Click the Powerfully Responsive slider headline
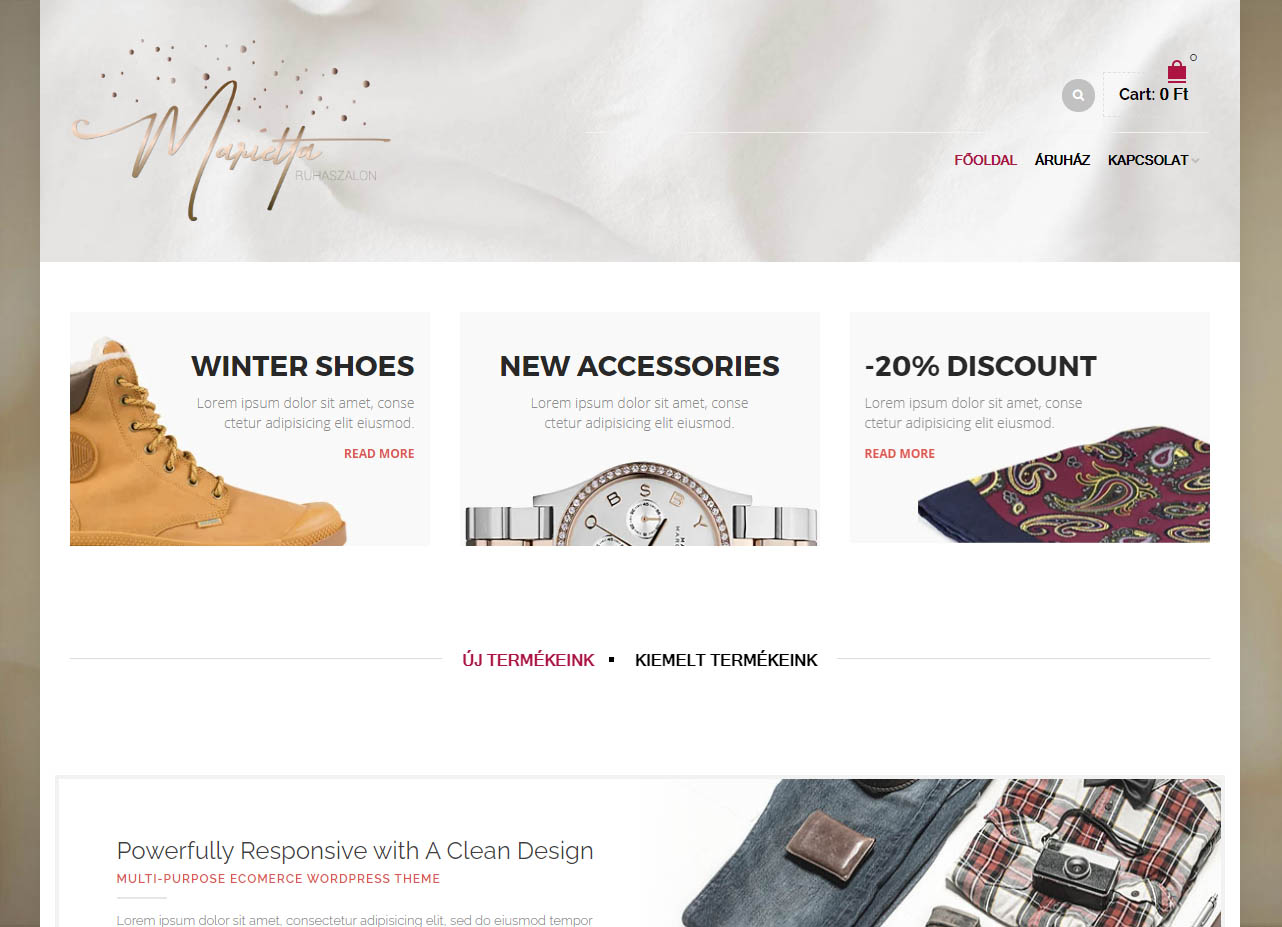 355,851
